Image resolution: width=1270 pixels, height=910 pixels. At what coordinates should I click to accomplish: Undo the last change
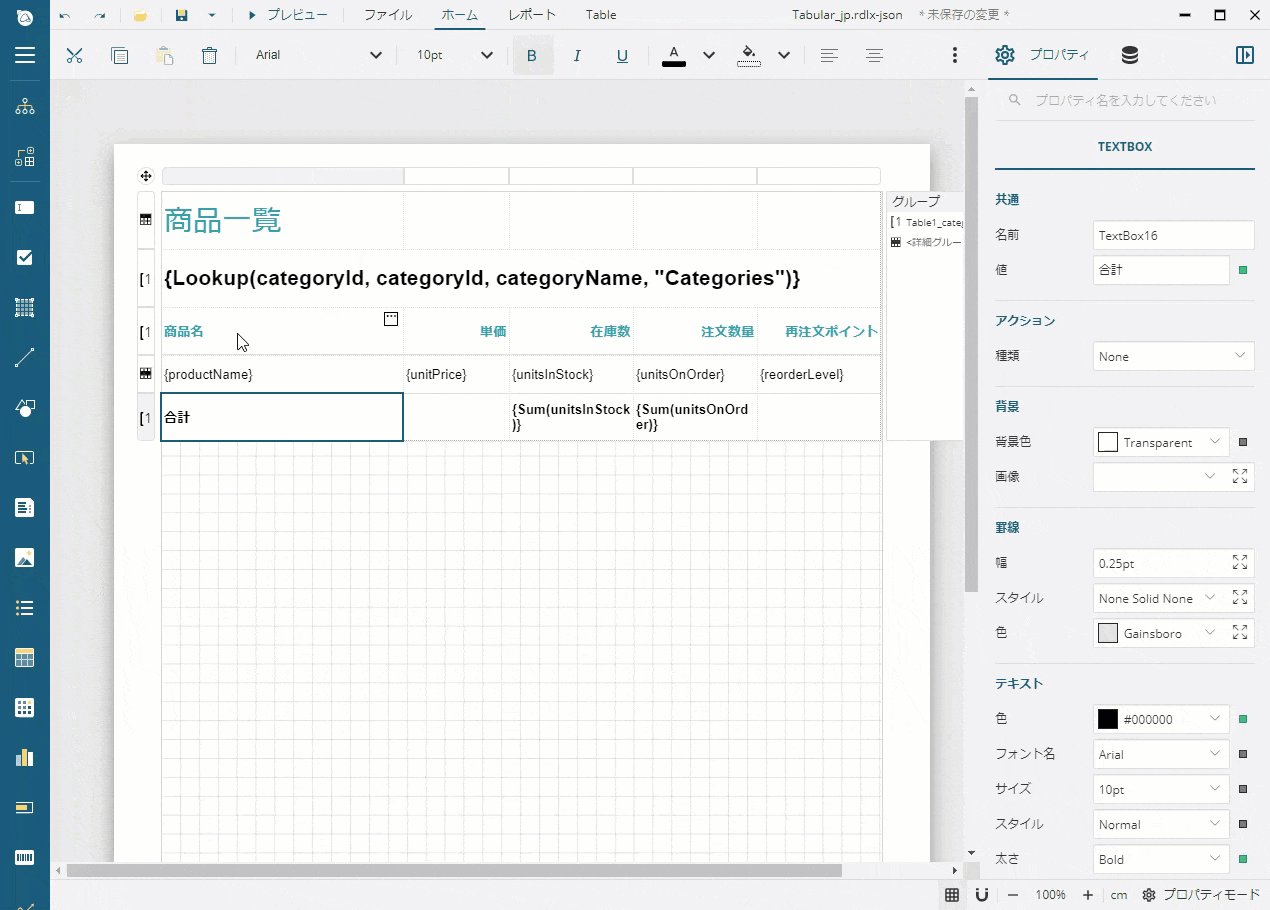(66, 15)
